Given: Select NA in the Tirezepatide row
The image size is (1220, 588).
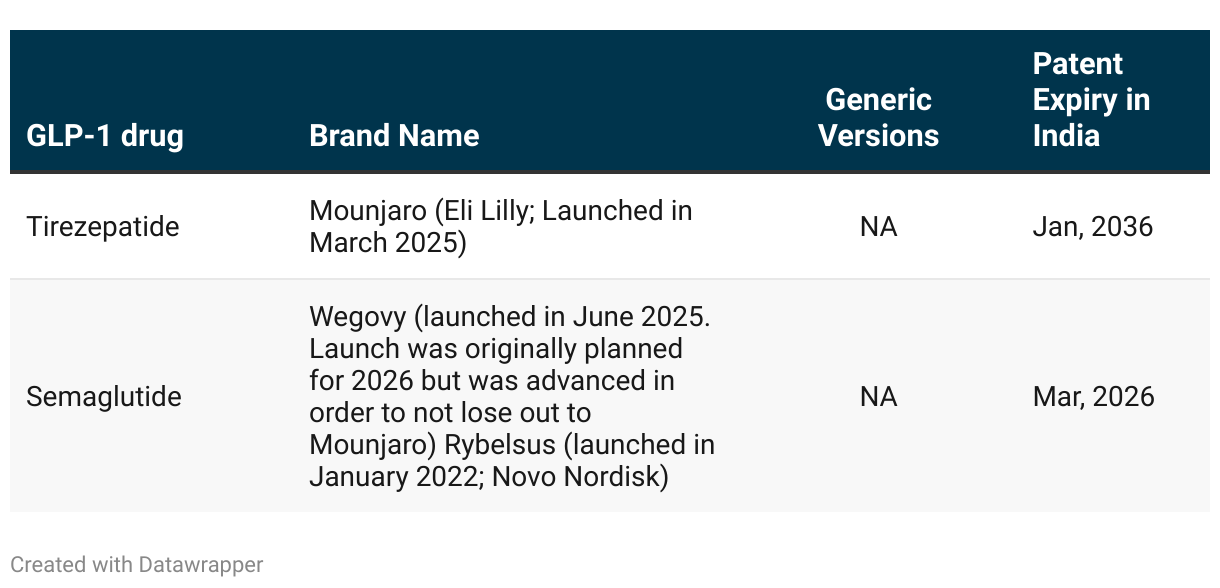Looking at the screenshot, I should click(878, 227).
